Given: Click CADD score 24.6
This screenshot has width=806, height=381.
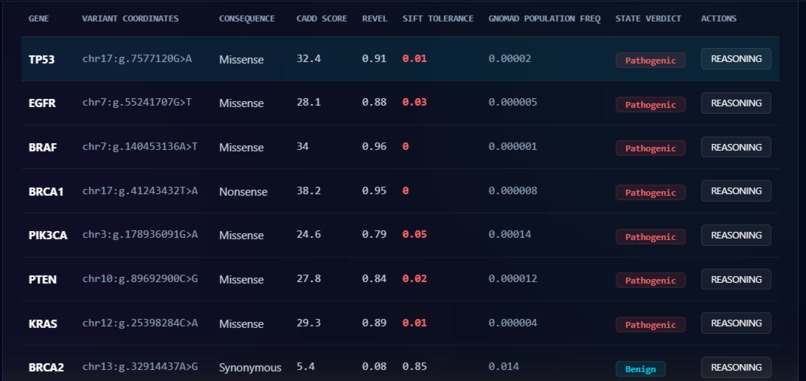Looking at the screenshot, I should coord(308,234).
